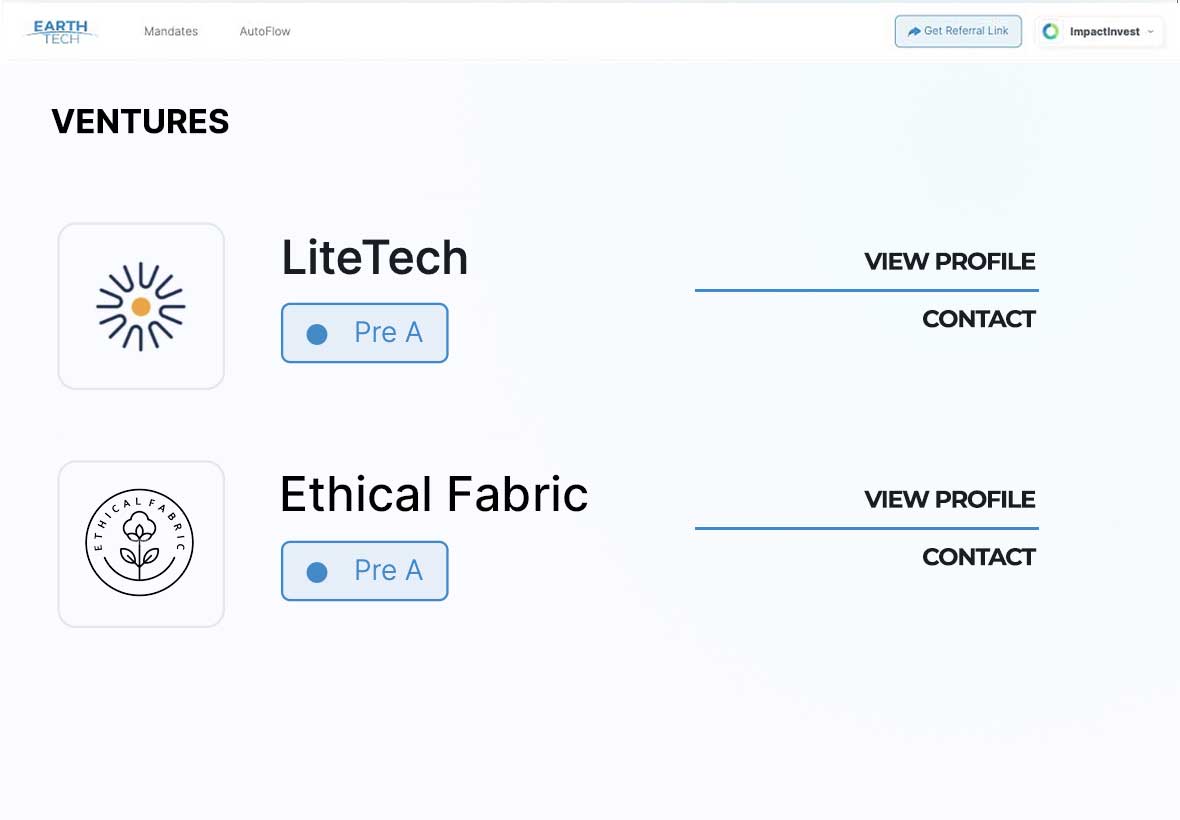Contact the Ethical Fabric venture
This screenshot has height=820, width=1180.
pyautogui.click(x=978, y=557)
